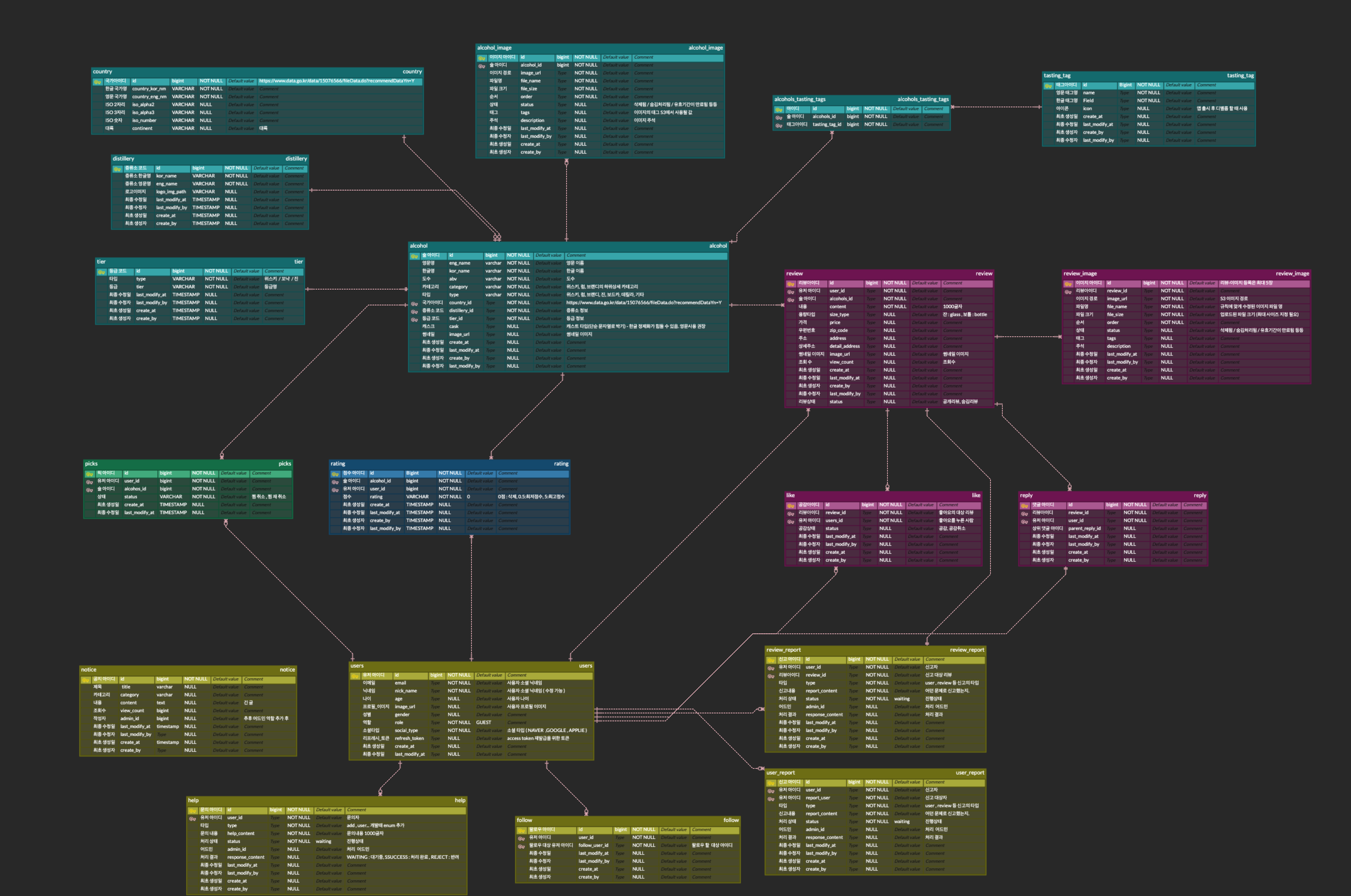Click the foreign key icon beside country_id in alcohol
This screenshot has width=1351, height=896.
414,303
